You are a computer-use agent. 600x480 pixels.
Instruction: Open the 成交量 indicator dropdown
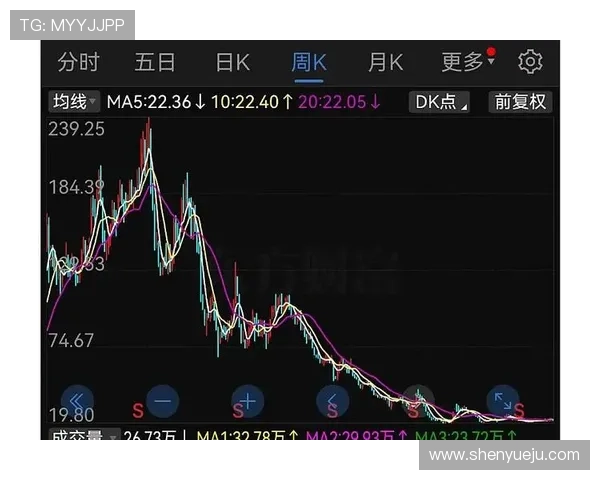point(84,436)
